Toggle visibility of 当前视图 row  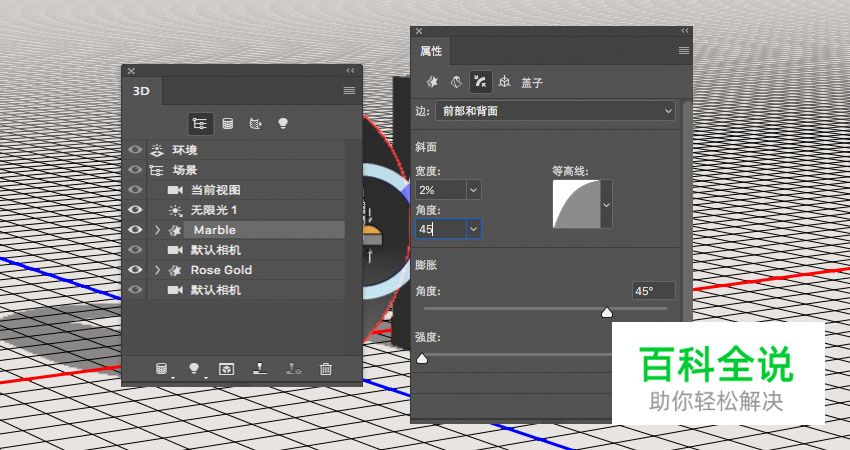coord(135,190)
